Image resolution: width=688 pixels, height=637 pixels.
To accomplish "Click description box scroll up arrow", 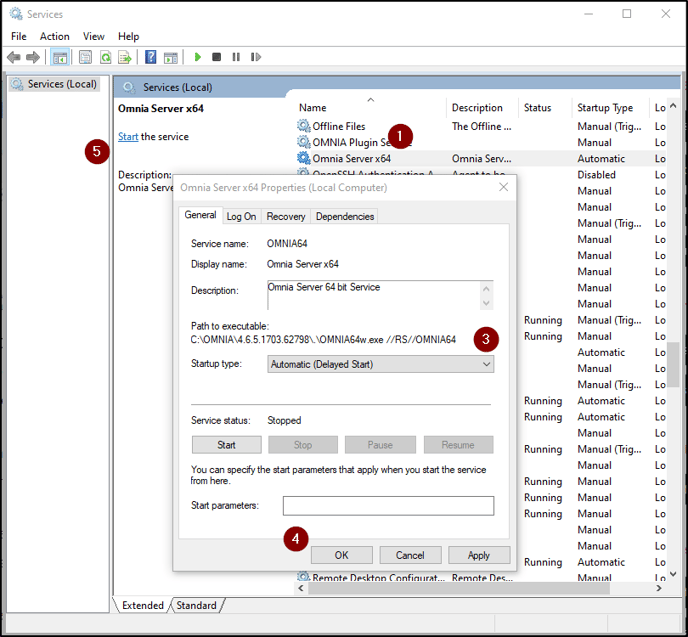I will point(486,289).
